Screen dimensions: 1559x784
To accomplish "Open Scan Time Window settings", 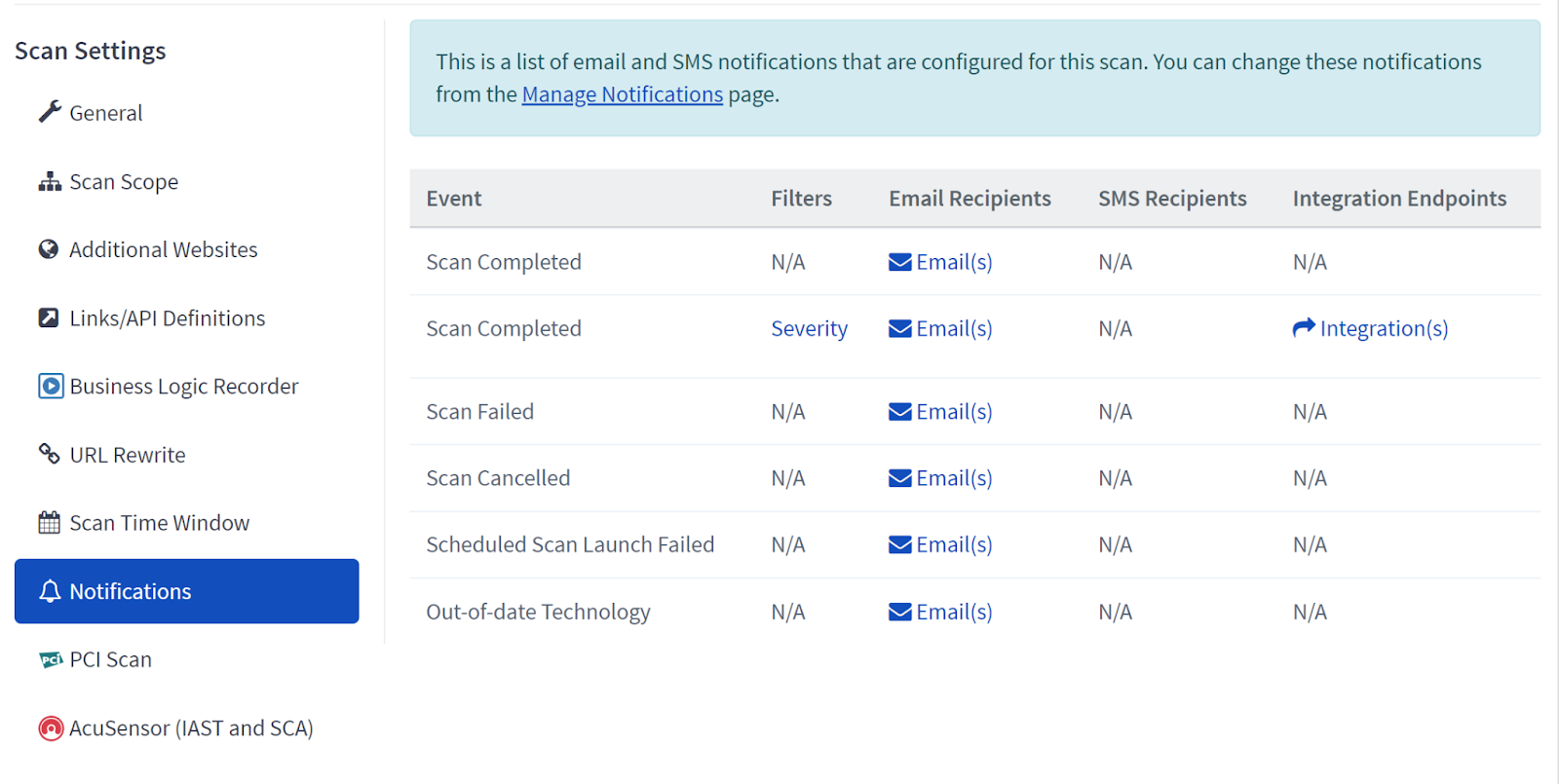I will 159,523.
